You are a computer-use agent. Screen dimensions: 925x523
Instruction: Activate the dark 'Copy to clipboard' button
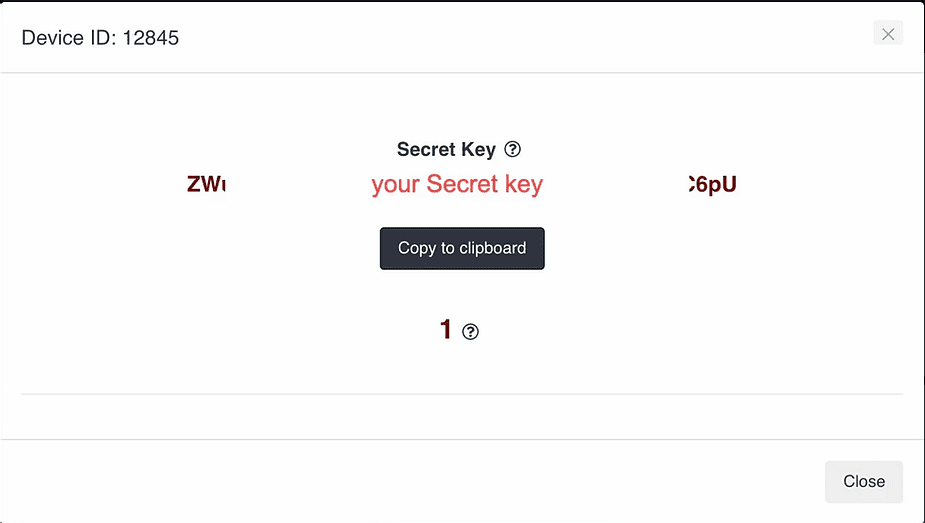pyautogui.click(x=462, y=248)
